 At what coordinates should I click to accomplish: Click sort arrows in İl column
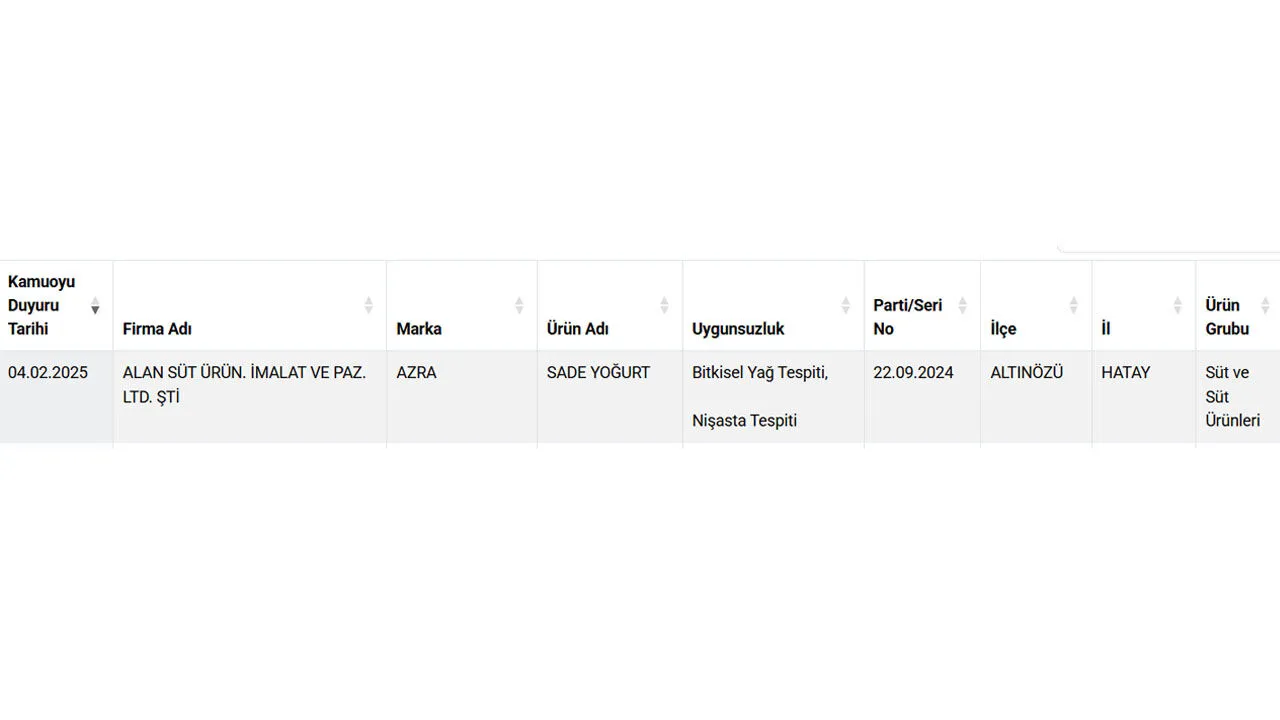(1177, 305)
